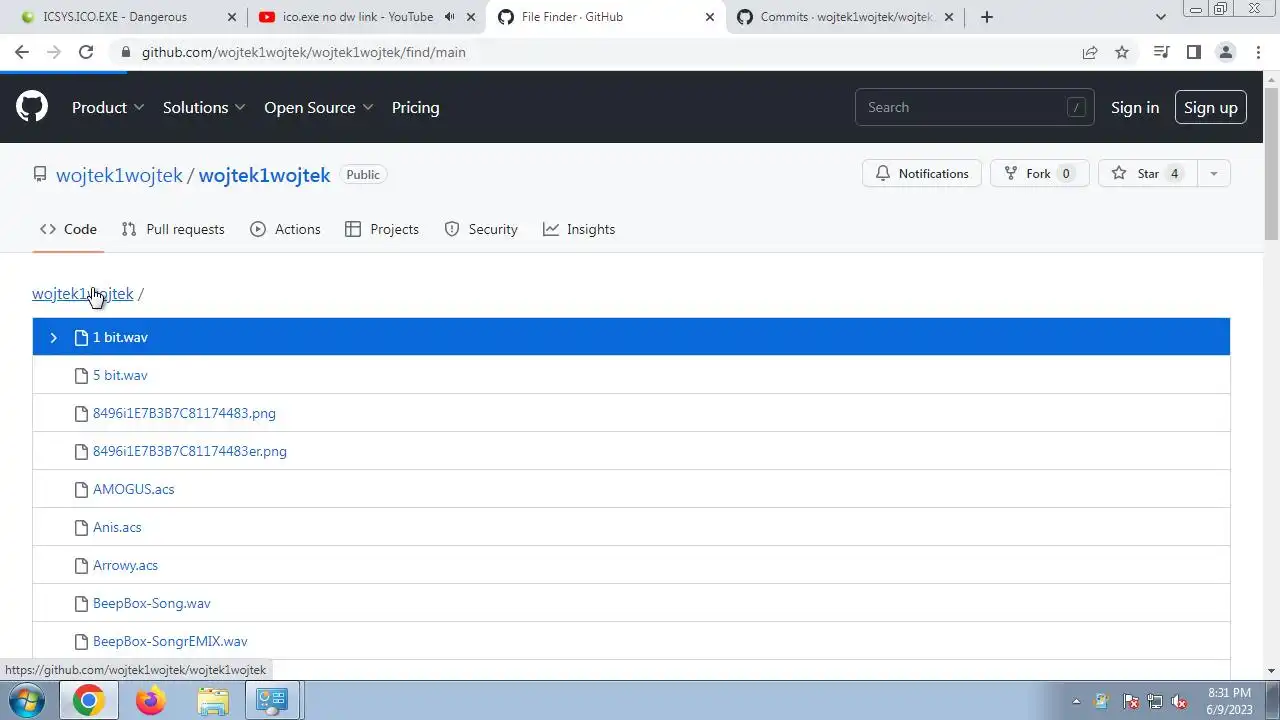This screenshot has width=1280, height=720.
Task: Show hidden system tray icons arrow
Action: 1076,701
